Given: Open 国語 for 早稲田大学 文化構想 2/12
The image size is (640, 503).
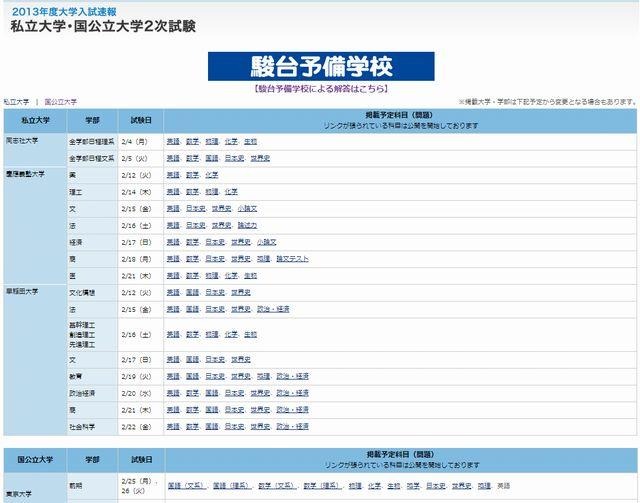Looking at the screenshot, I should (x=192, y=292).
